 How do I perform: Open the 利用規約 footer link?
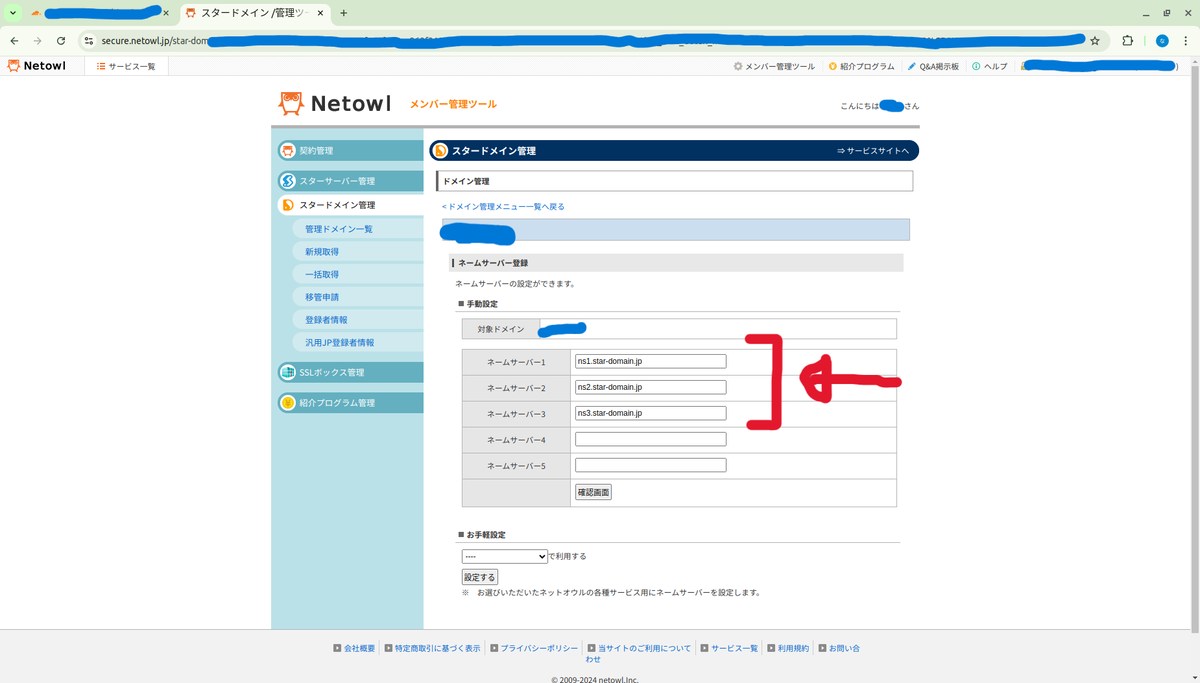pos(793,648)
